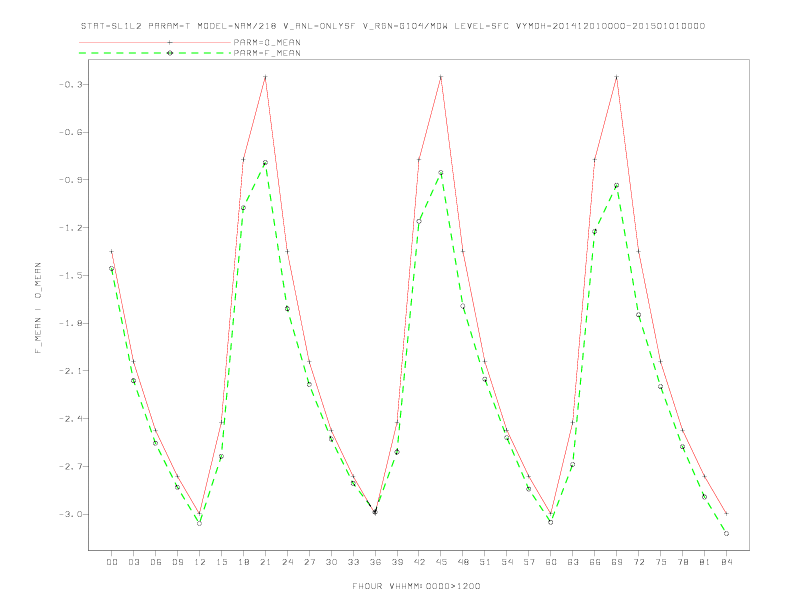The width and height of the screenshot is (792, 612).
Task: Click the 15 forecast hour tick label
Action: click(x=221, y=562)
